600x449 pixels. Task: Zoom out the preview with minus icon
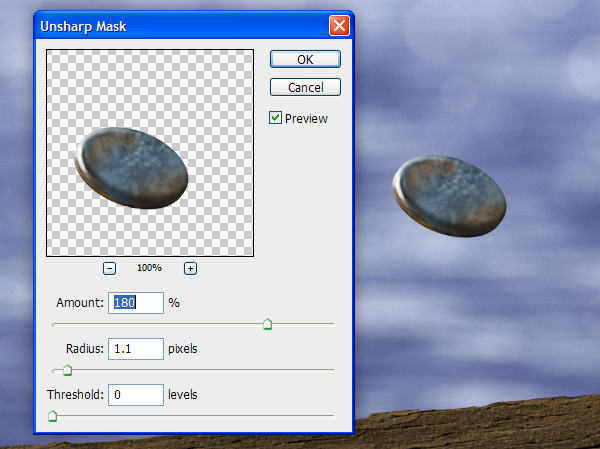(x=109, y=268)
